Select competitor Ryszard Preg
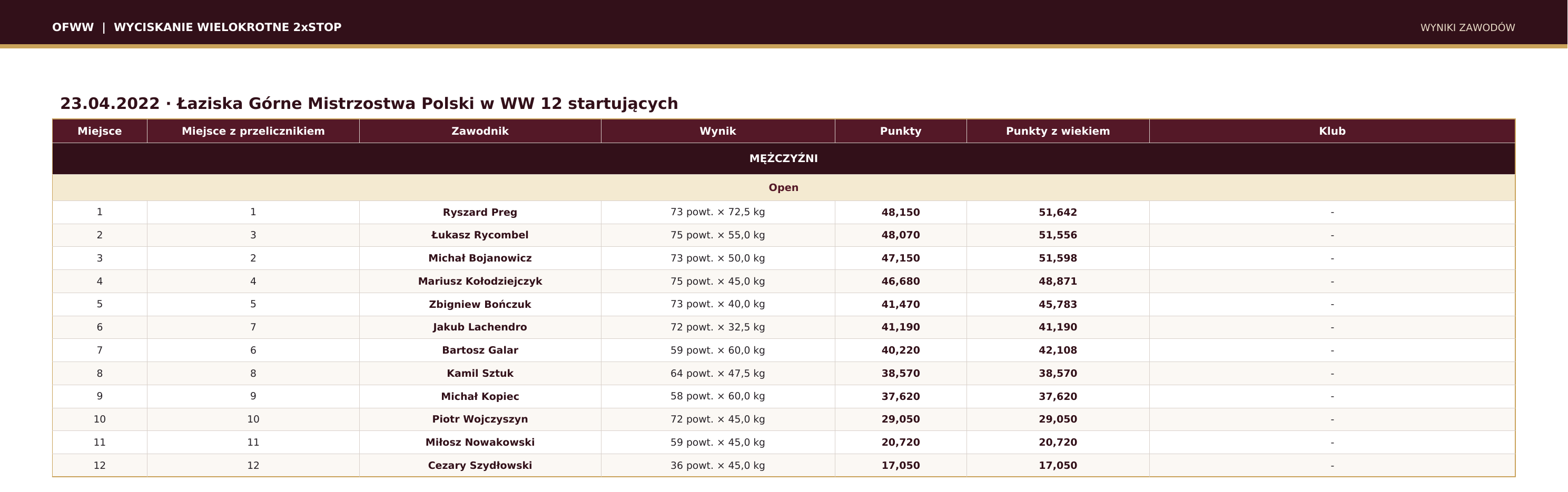Screen dimensions: 1568x492 [480, 212]
